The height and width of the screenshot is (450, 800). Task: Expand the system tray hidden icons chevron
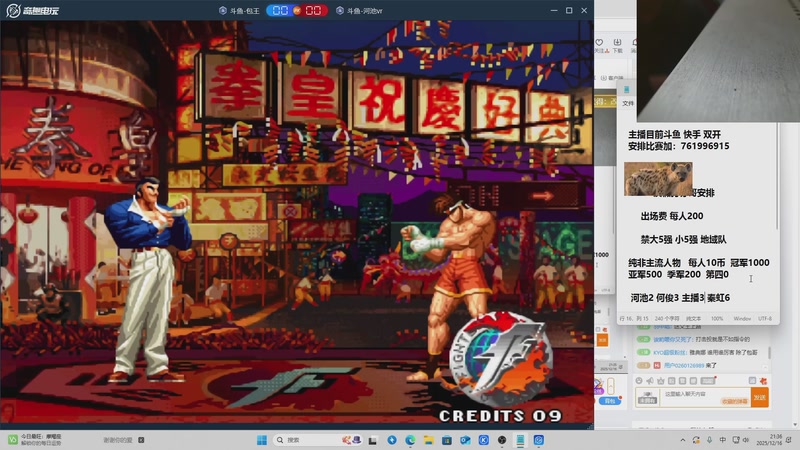(683, 440)
